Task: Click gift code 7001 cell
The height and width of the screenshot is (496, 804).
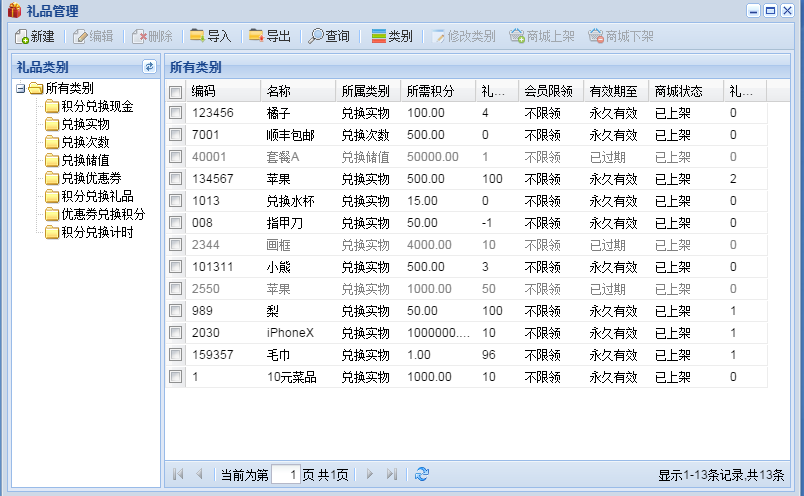Action: pyautogui.click(x=223, y=135)
